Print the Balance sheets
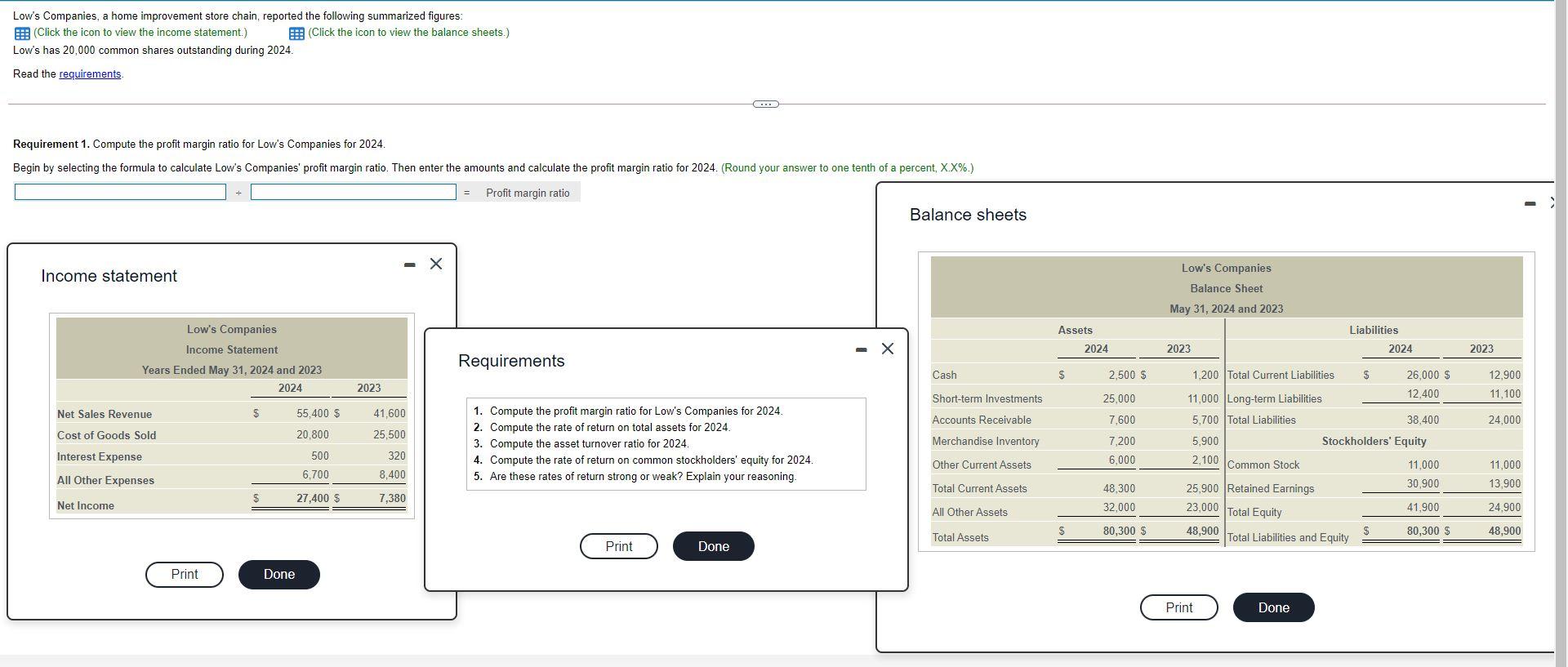 pyautogui.click(x=1179, y=608)
